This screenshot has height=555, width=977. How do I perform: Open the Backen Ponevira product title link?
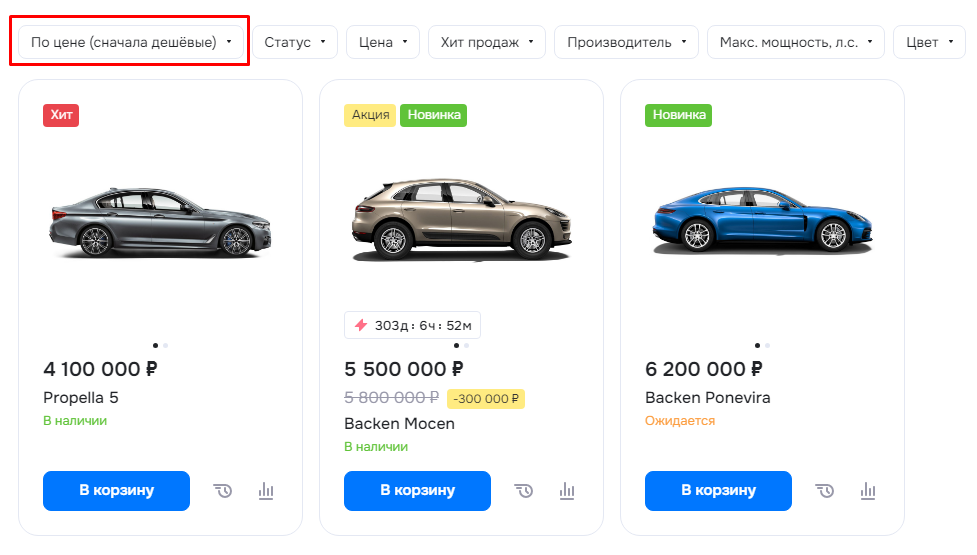coord(708,397)
